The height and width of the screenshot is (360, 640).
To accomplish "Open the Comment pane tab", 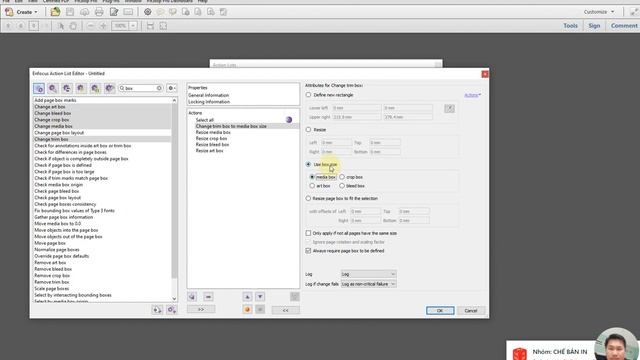I will click(x=624, y=26).
